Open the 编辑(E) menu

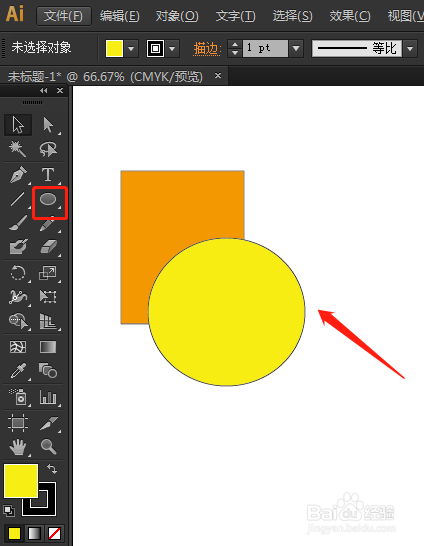tap(119, 16)
